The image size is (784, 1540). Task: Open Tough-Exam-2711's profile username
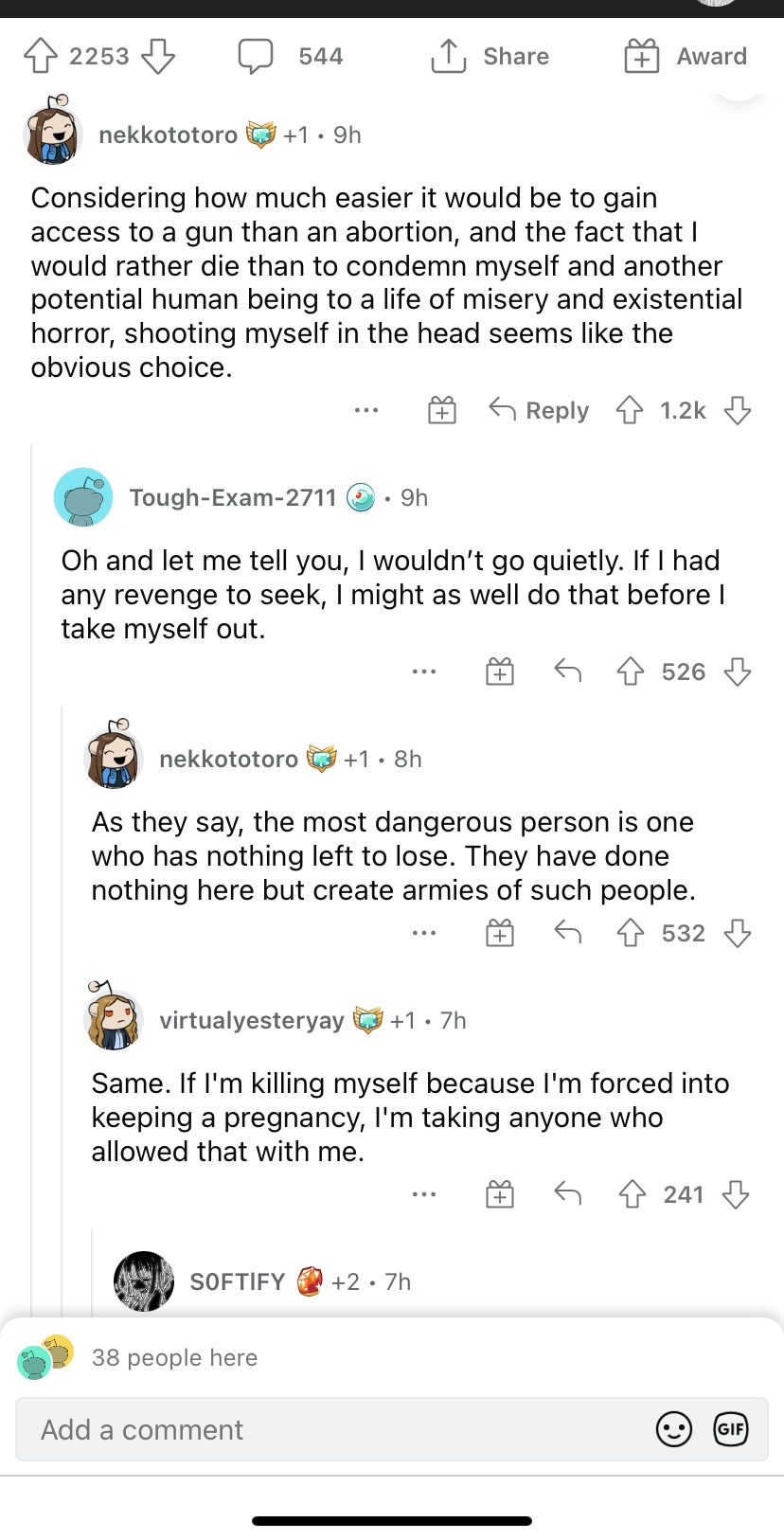click(233, 497)
